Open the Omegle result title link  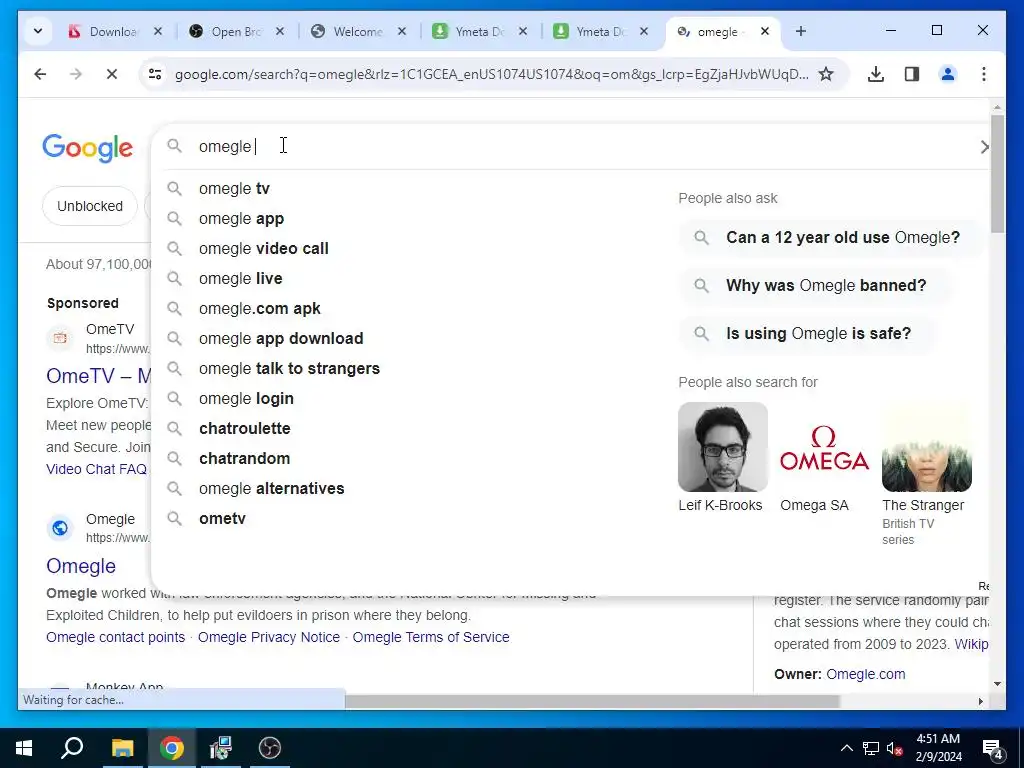[81, 566]
